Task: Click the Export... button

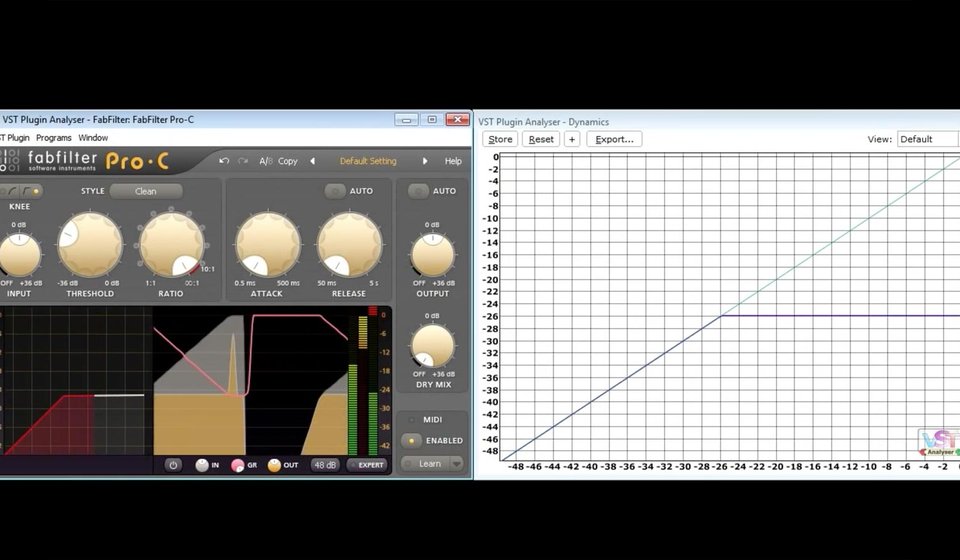Action: [614, 139]
